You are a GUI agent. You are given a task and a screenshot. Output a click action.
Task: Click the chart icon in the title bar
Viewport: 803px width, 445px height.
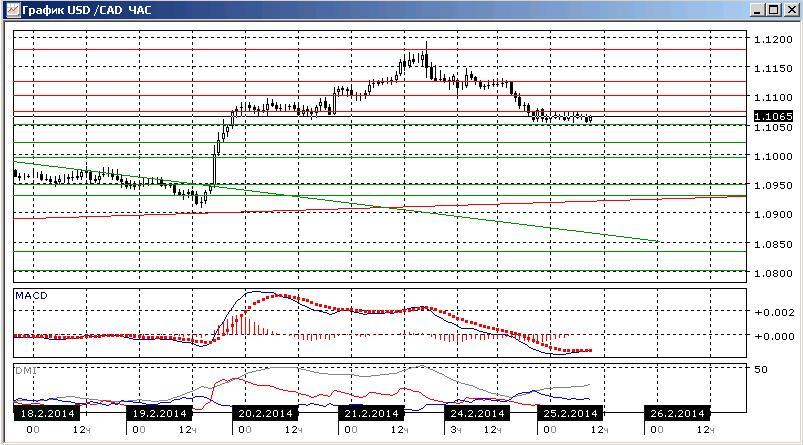[x=12, y=10]
